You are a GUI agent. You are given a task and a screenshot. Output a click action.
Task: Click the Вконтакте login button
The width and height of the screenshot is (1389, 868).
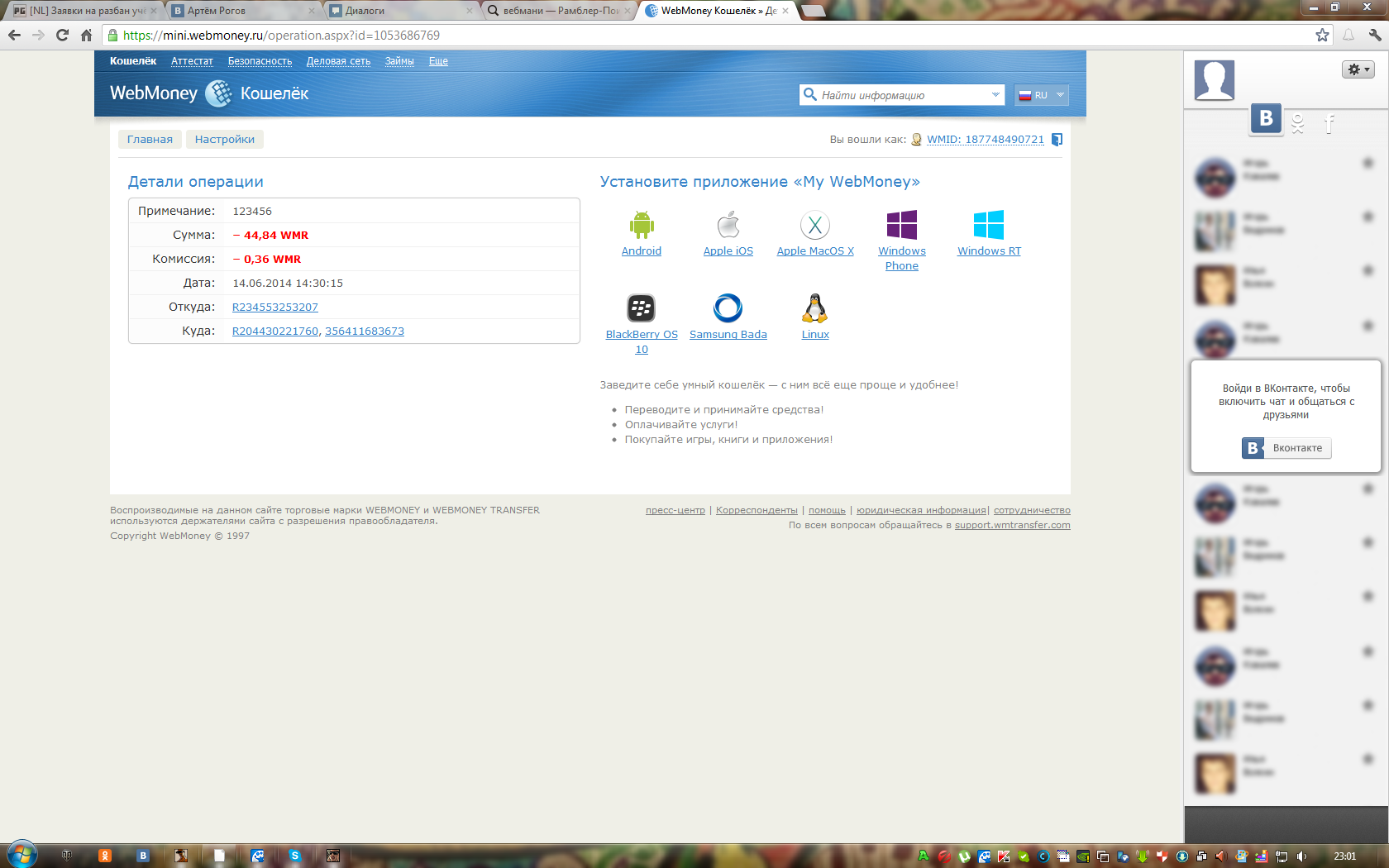pos(1286,448)
